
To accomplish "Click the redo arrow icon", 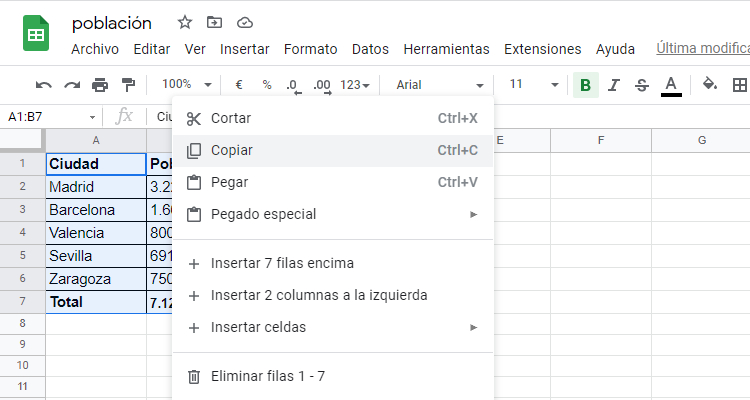I will pos(72,85).
